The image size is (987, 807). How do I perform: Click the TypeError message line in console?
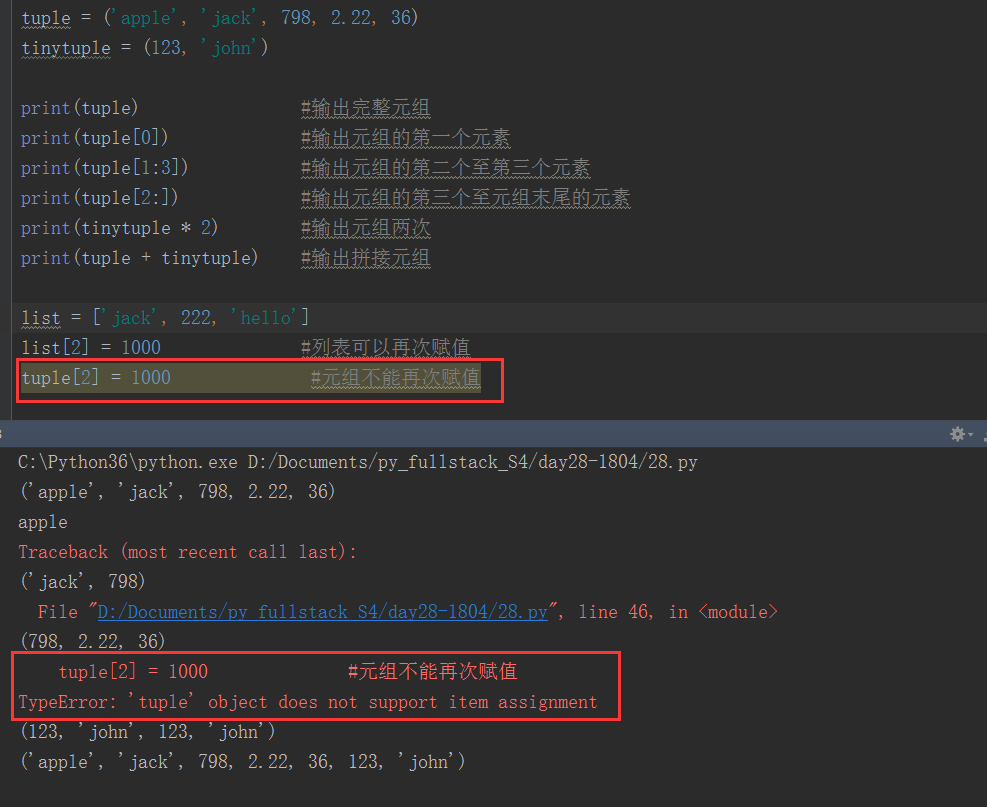point(308,702)
